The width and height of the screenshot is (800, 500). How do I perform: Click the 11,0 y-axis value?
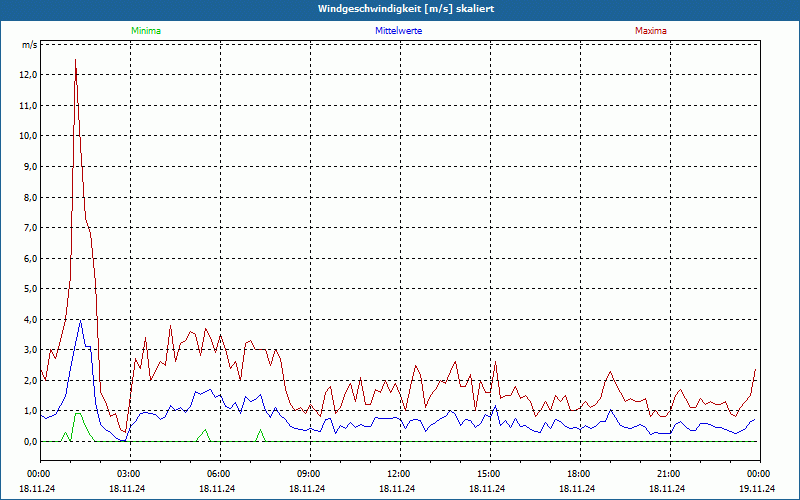pyautogui.click(x=29, y=106)
